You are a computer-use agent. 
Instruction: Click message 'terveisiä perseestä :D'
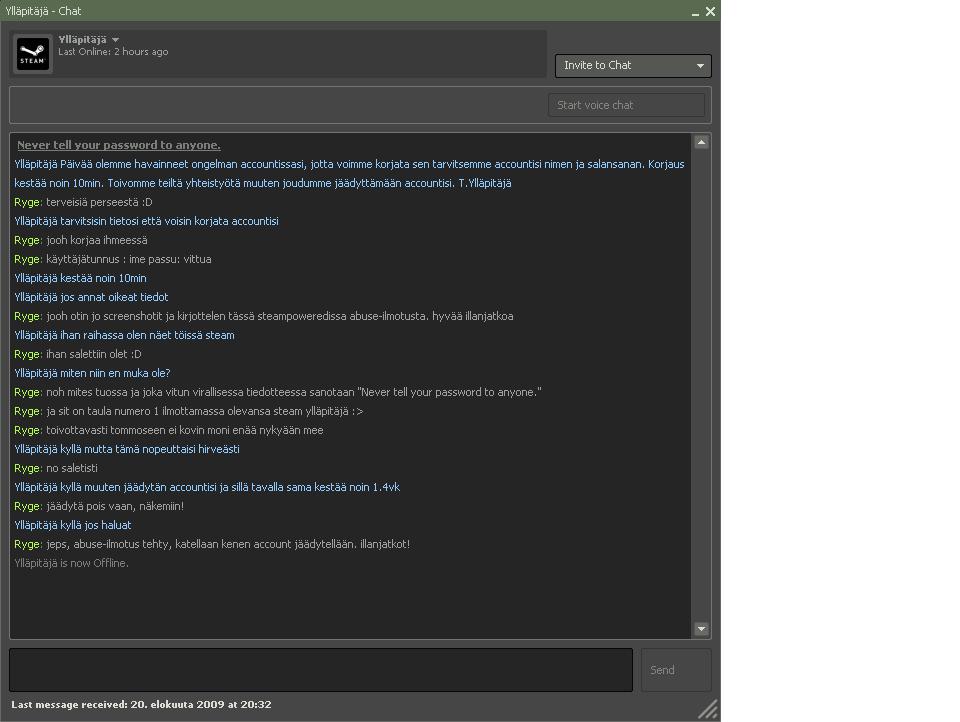click(99, 202)
